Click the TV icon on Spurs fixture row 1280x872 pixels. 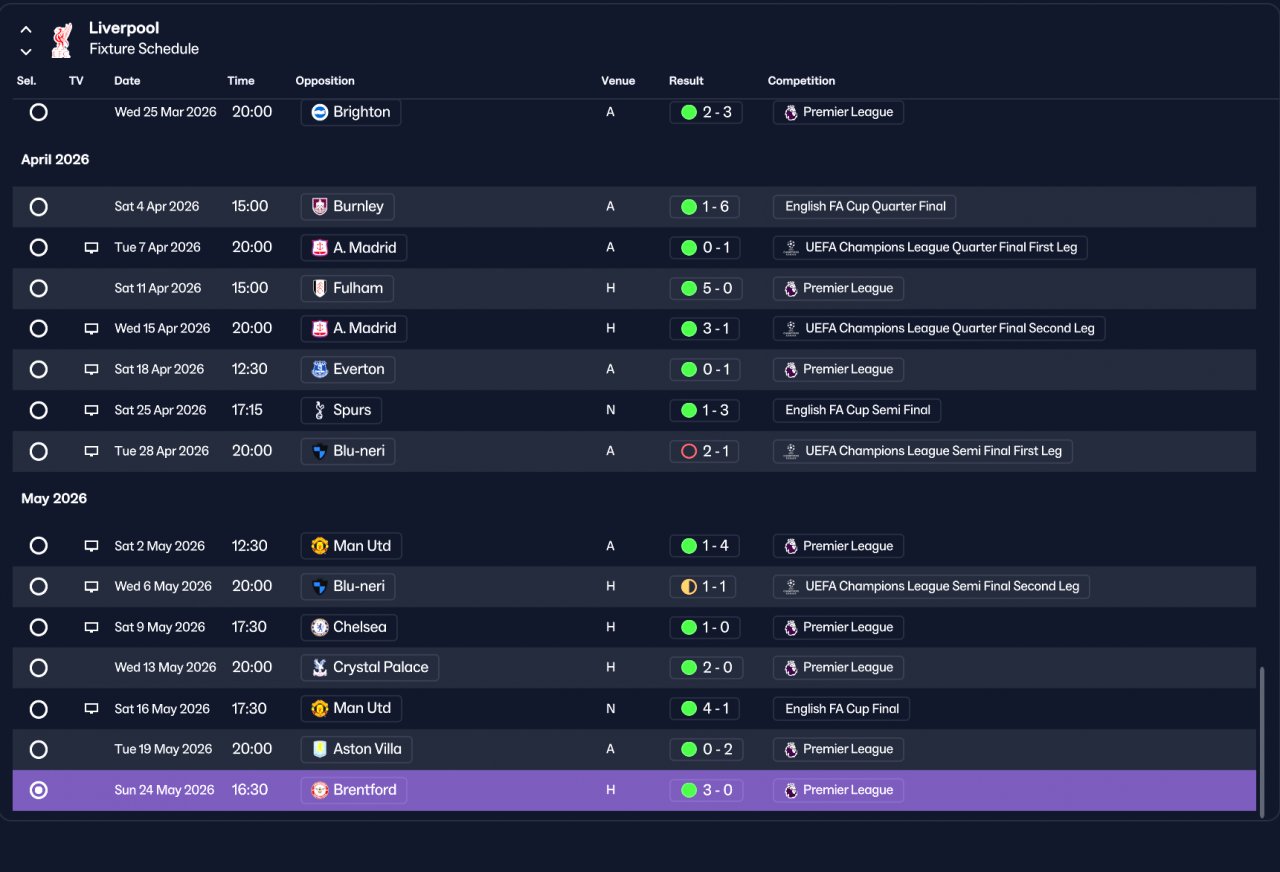pos(91,411)
